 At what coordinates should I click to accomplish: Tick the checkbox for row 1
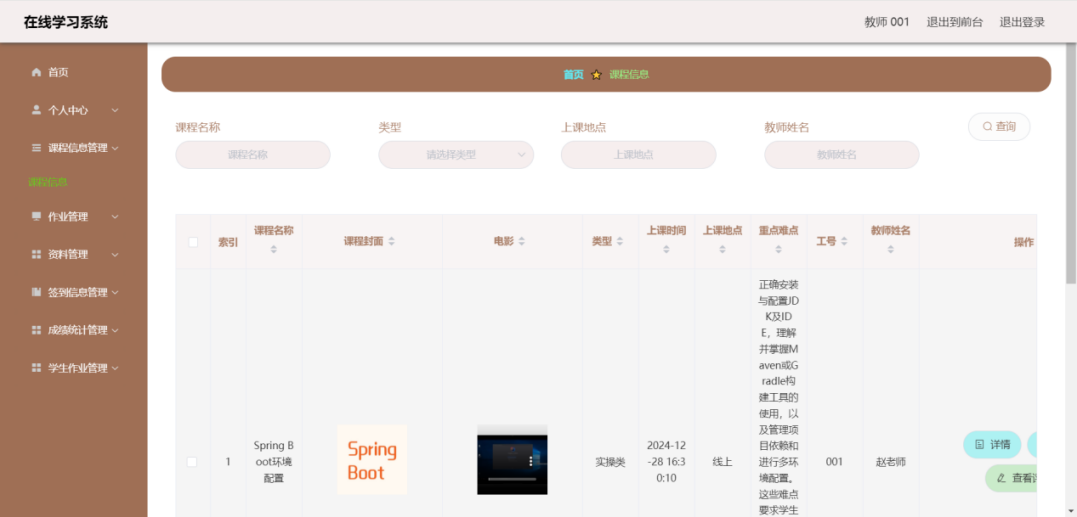coord(192,462)
